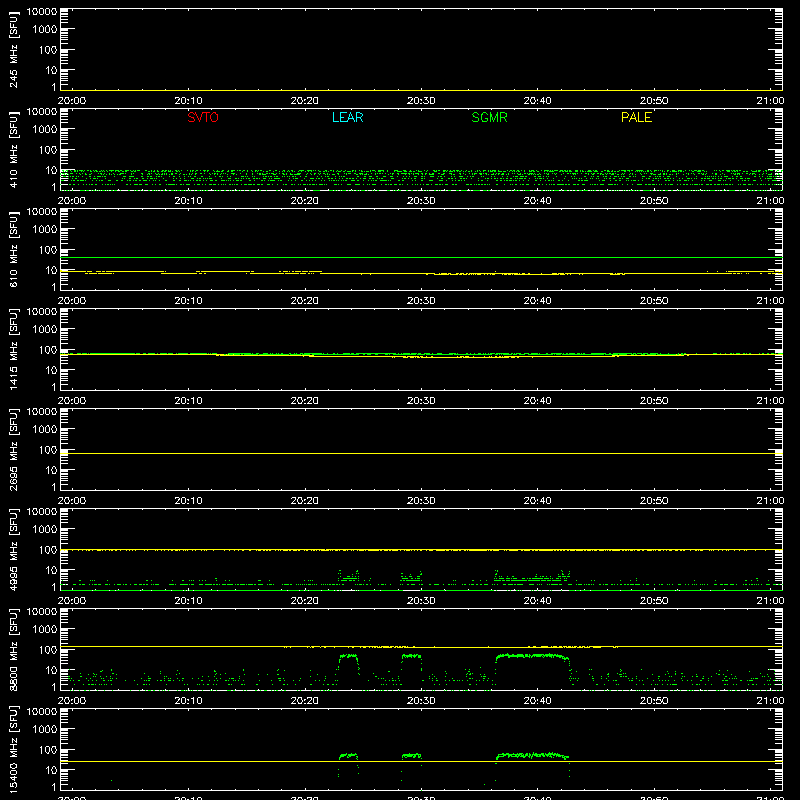Select the 8800 MHz [SFU] axis title

coord(13,650)
